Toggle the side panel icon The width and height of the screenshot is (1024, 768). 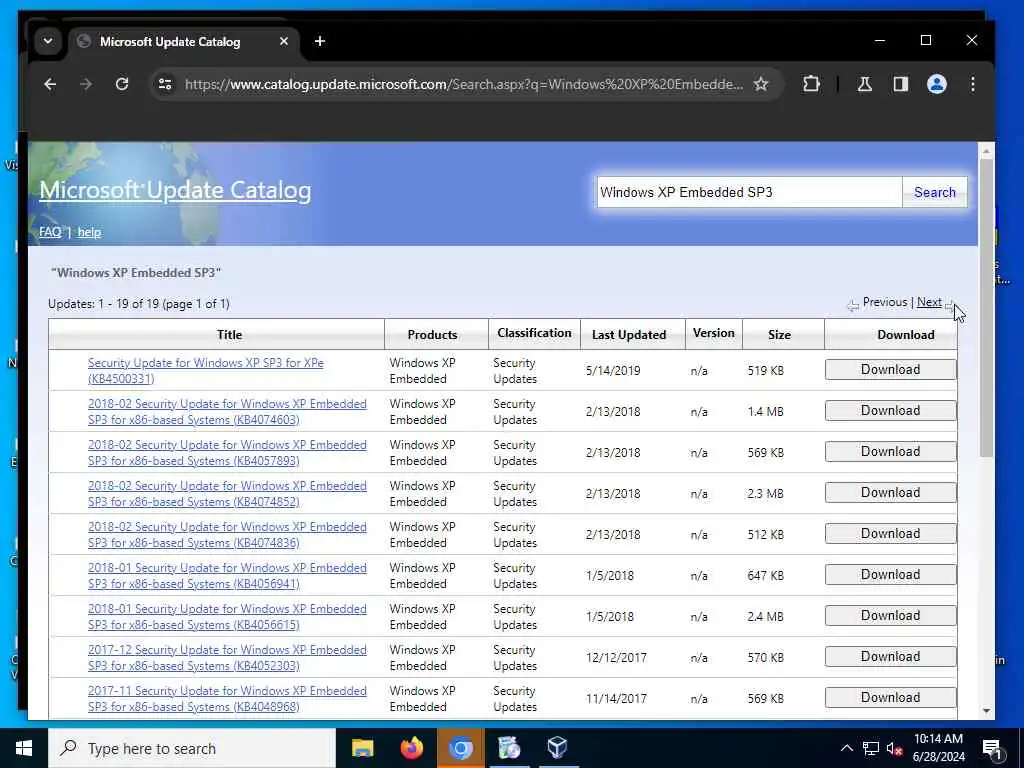point(901,84)
